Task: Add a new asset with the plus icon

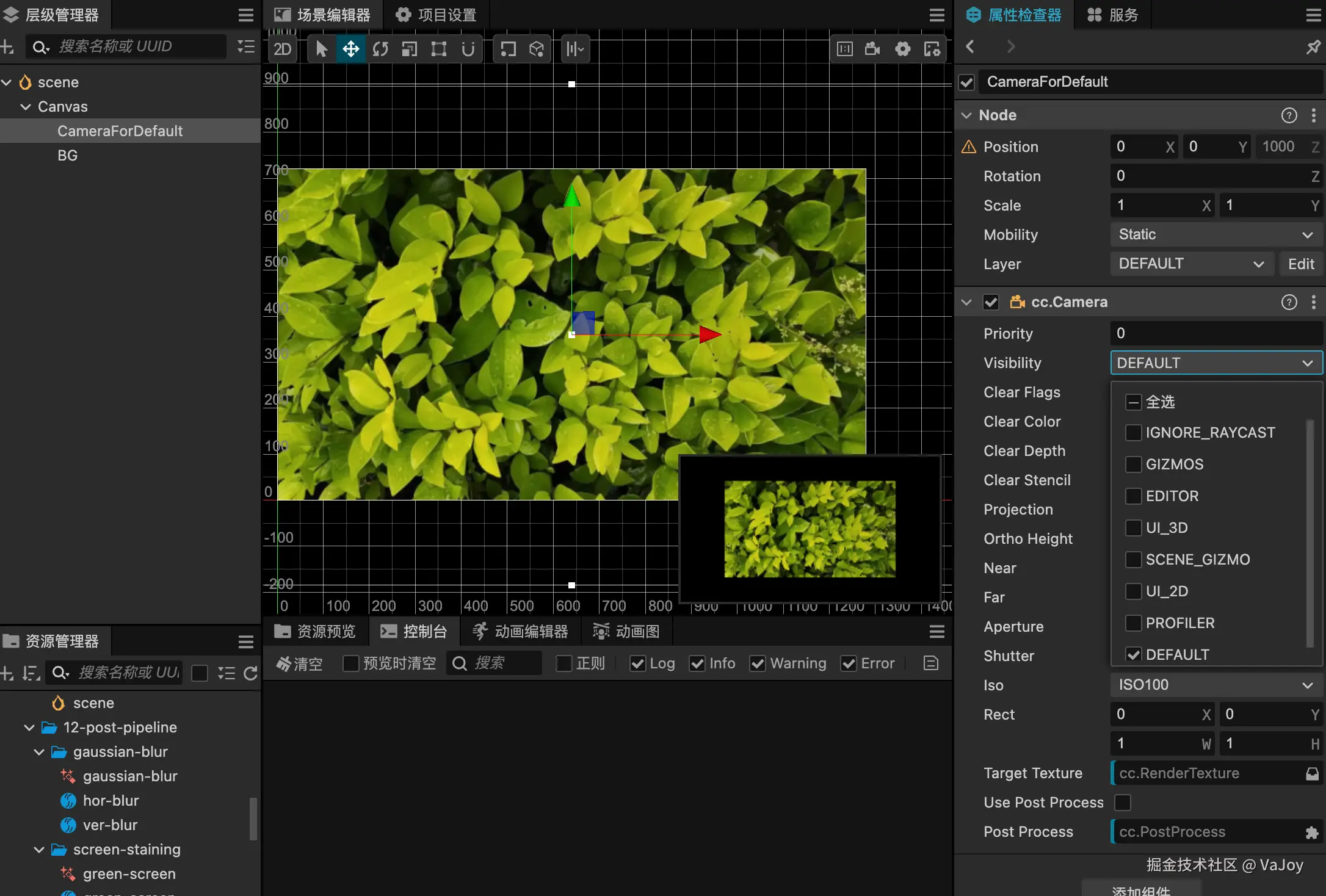Action: pyautogui.click(x=7, y=673)
